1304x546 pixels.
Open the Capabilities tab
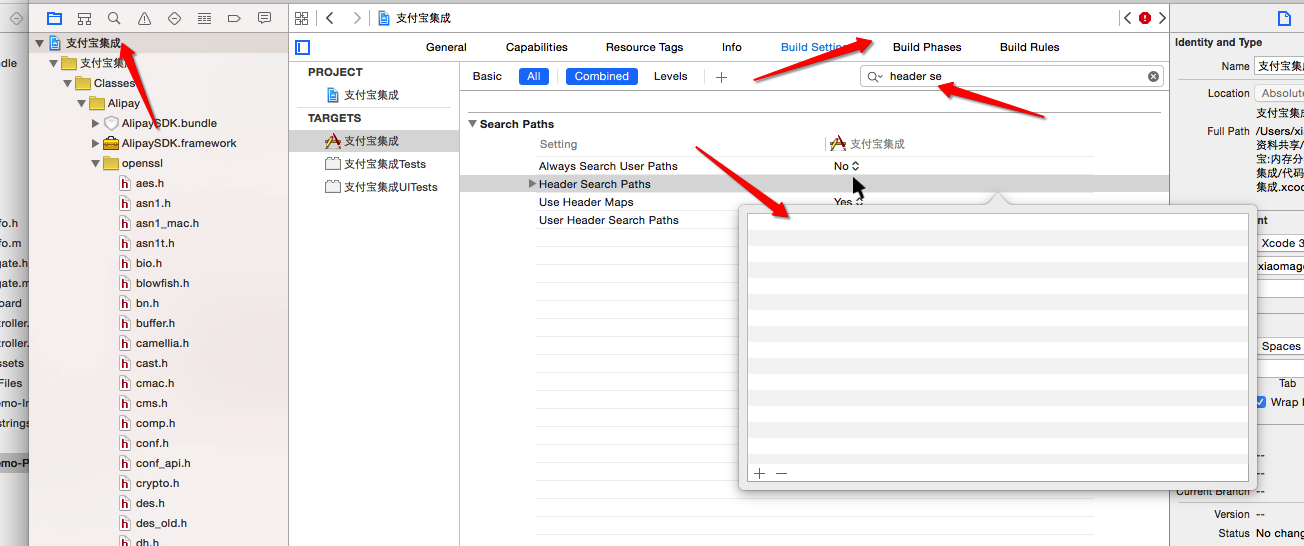click(537, 47)
